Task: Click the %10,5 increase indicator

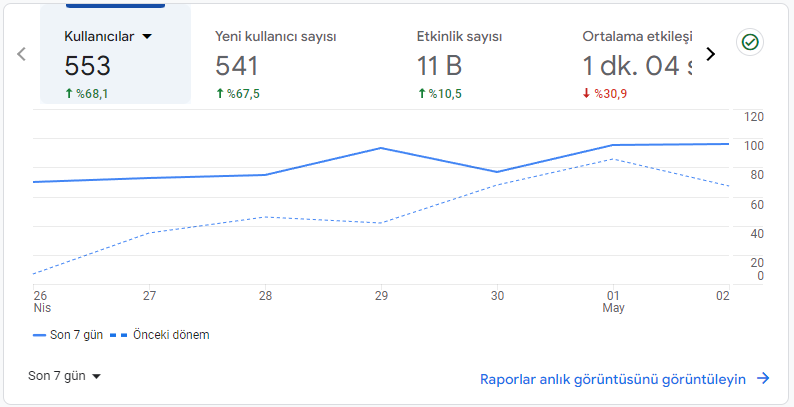Action: (439, 94)
